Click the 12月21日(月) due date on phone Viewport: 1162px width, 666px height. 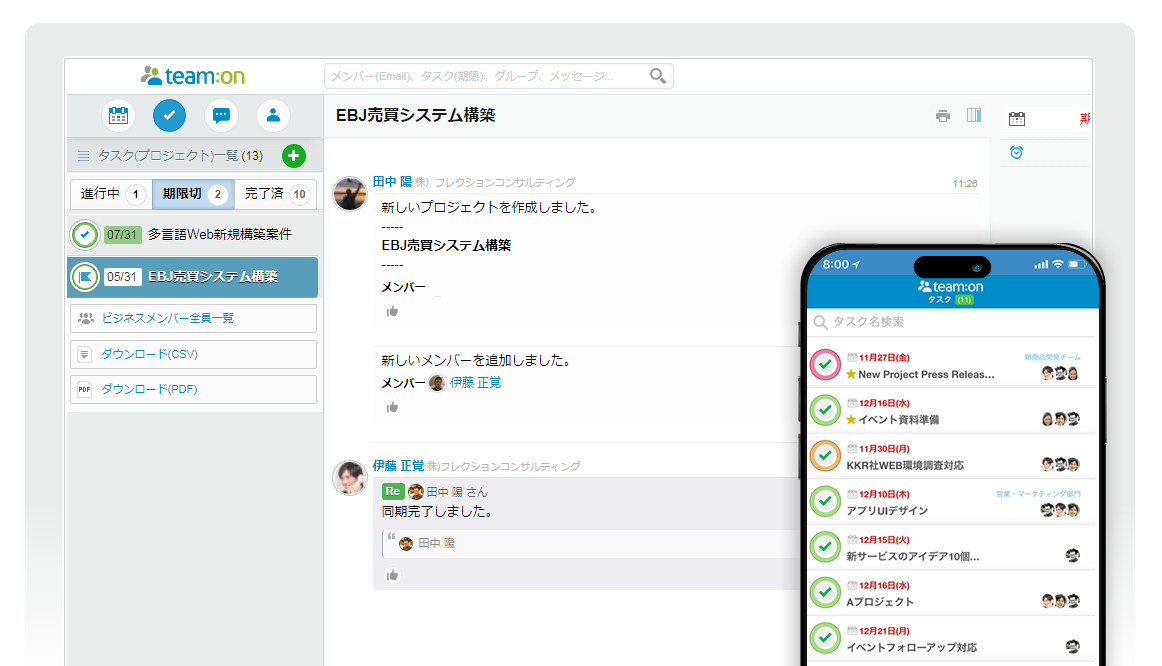pyautogui.click(x=884, y=630)
